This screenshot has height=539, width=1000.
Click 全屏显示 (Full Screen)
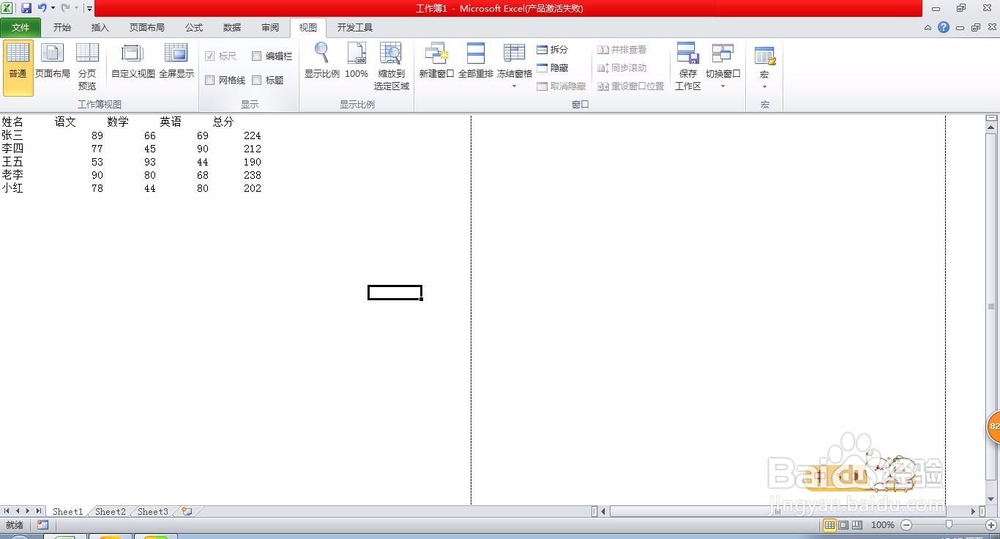[x=176, y=61]
